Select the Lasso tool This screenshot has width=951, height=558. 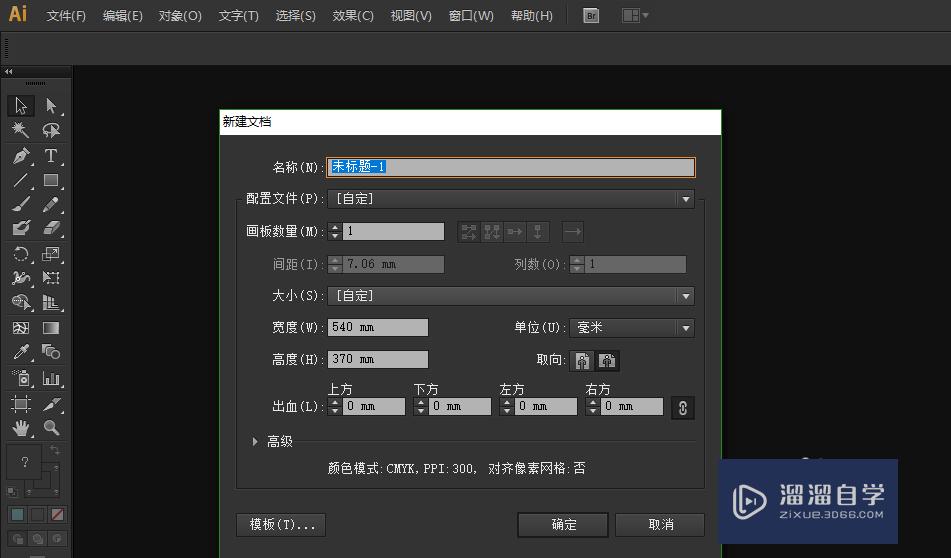(51, 130)
